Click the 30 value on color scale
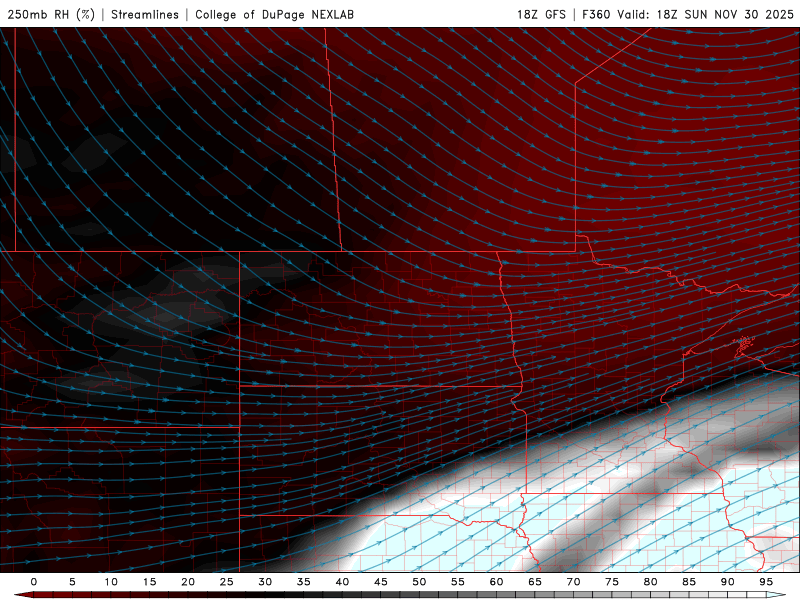This screenshot has height=600, width=800. [265, 582]
